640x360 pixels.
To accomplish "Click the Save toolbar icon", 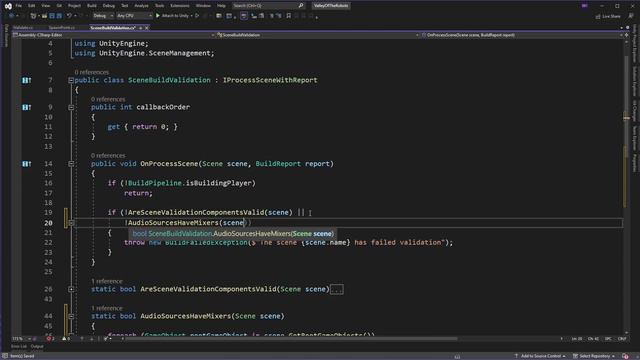I will [52, 16].
